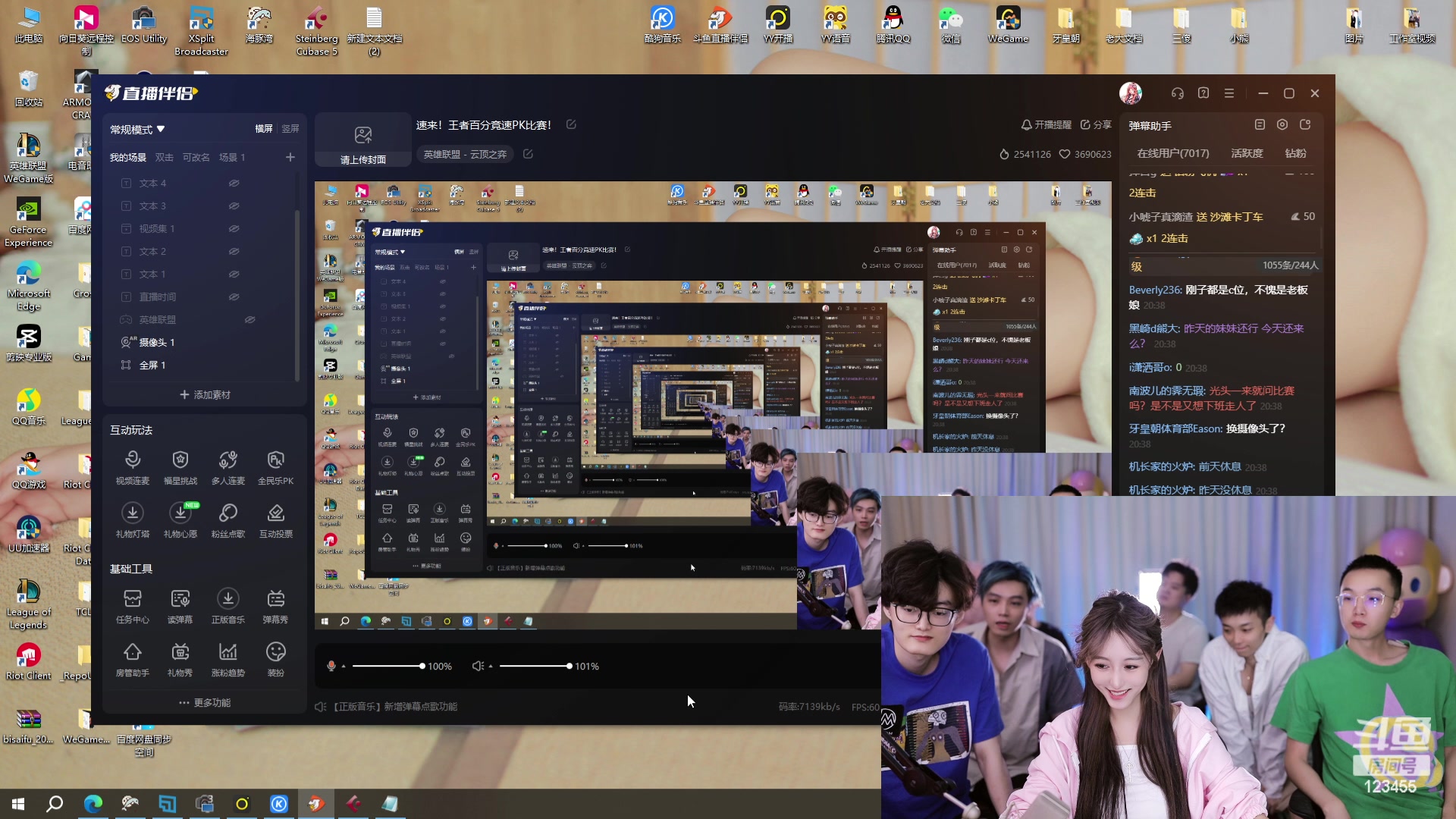The height and width of the screenshot is (819, 1456).
Task: Click the 弹幕助手 list icon
Action: click(x=1260, y=125)
